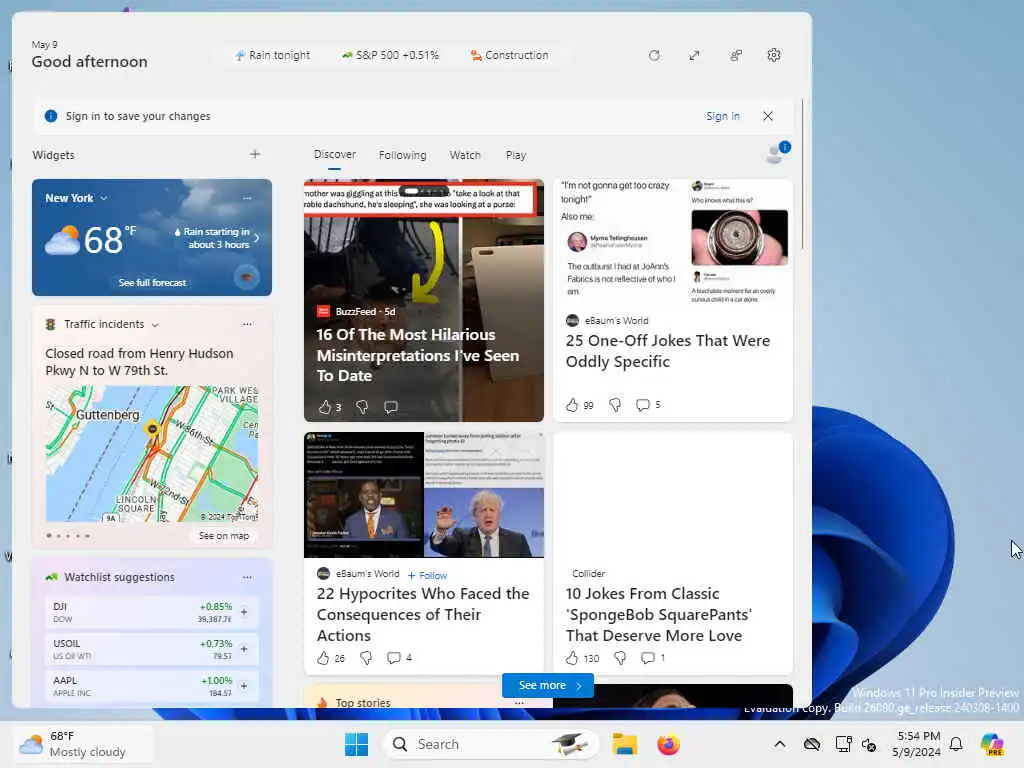Open Watchlist suggestions more options
This screenshot has height=768, width=1024.
click(247, 577)
